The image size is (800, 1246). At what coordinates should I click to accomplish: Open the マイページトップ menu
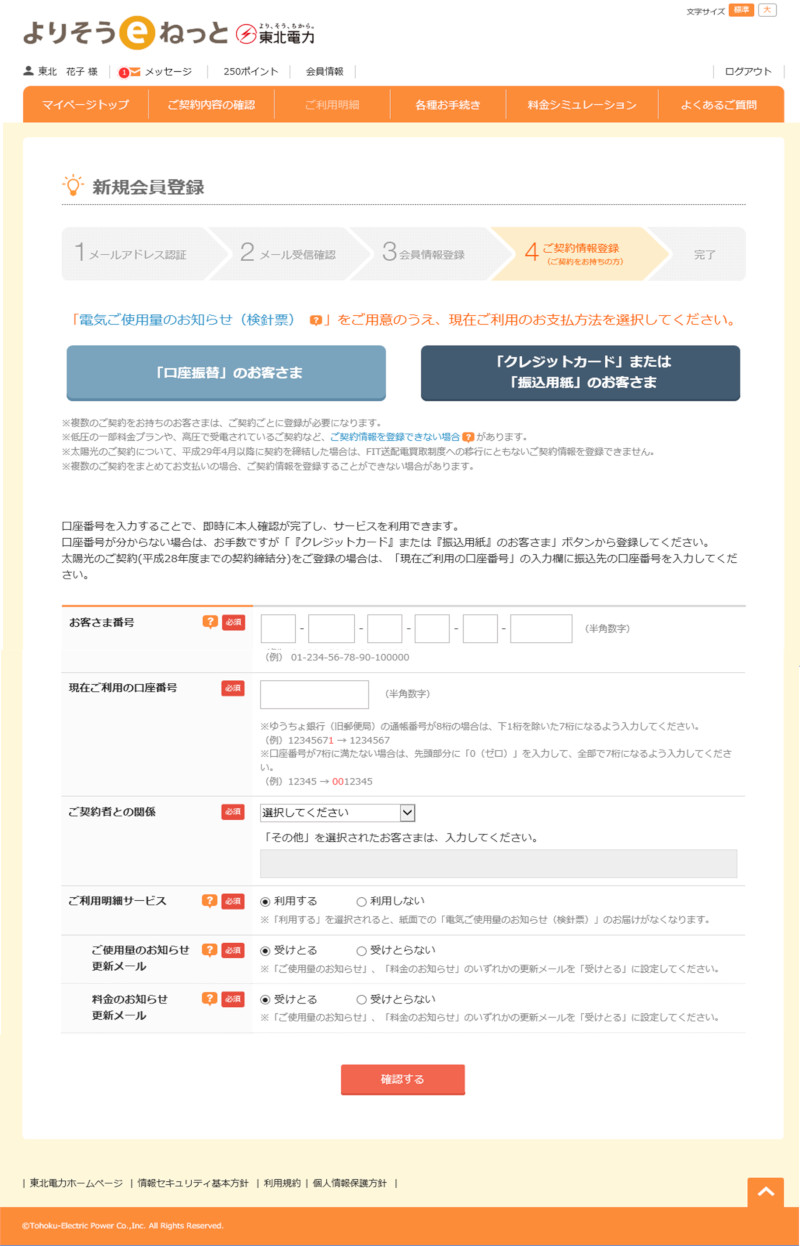[86, 104]
